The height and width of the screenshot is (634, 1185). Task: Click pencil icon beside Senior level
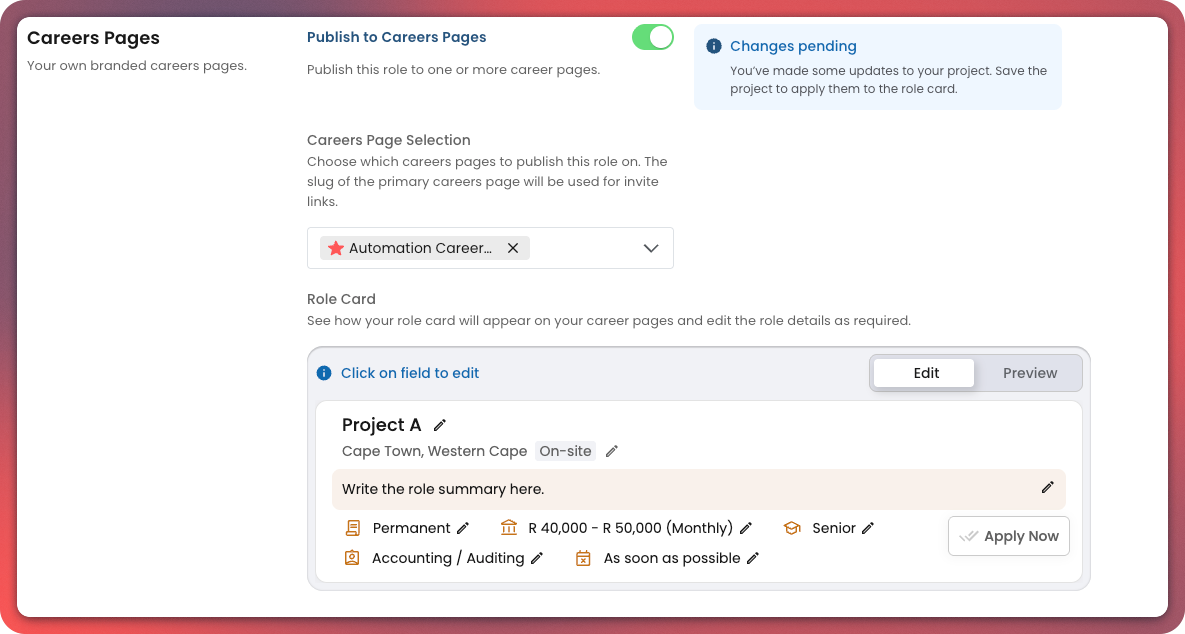(868, 528)
